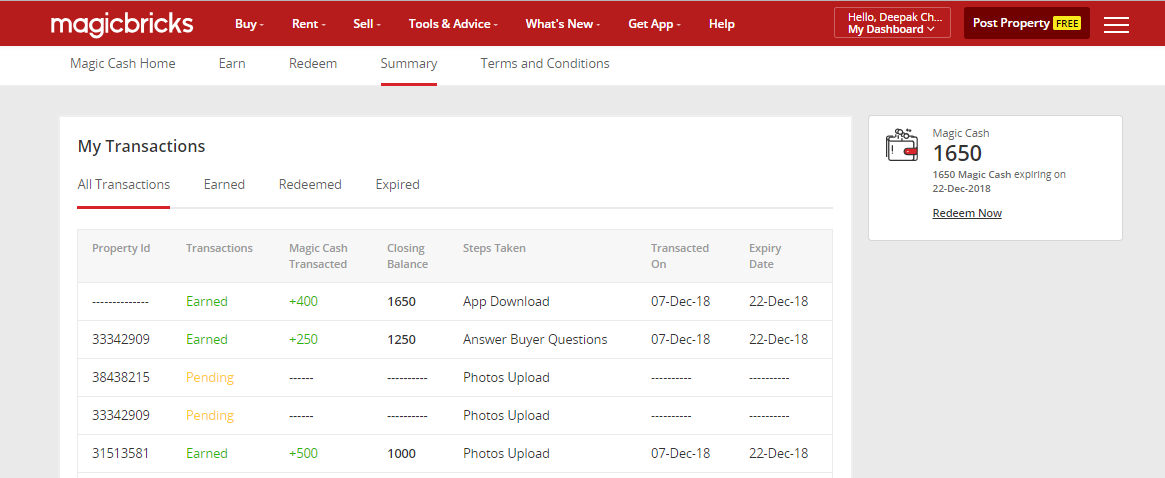This screenshot has height=478, width=1165.
Task: Open the What's New dropdown
Action: tap(562, 24)
